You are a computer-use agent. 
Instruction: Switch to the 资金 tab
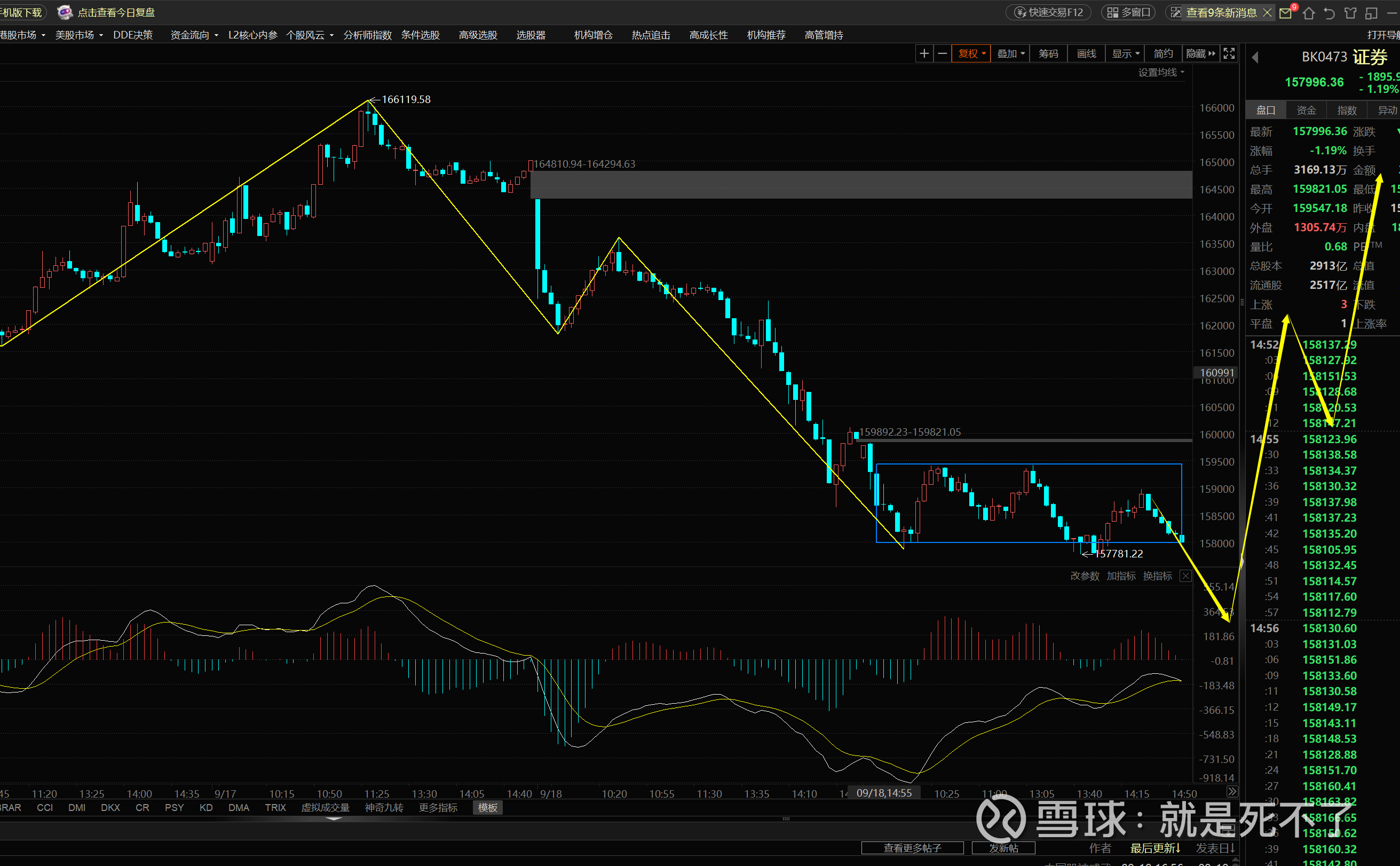1306,110
